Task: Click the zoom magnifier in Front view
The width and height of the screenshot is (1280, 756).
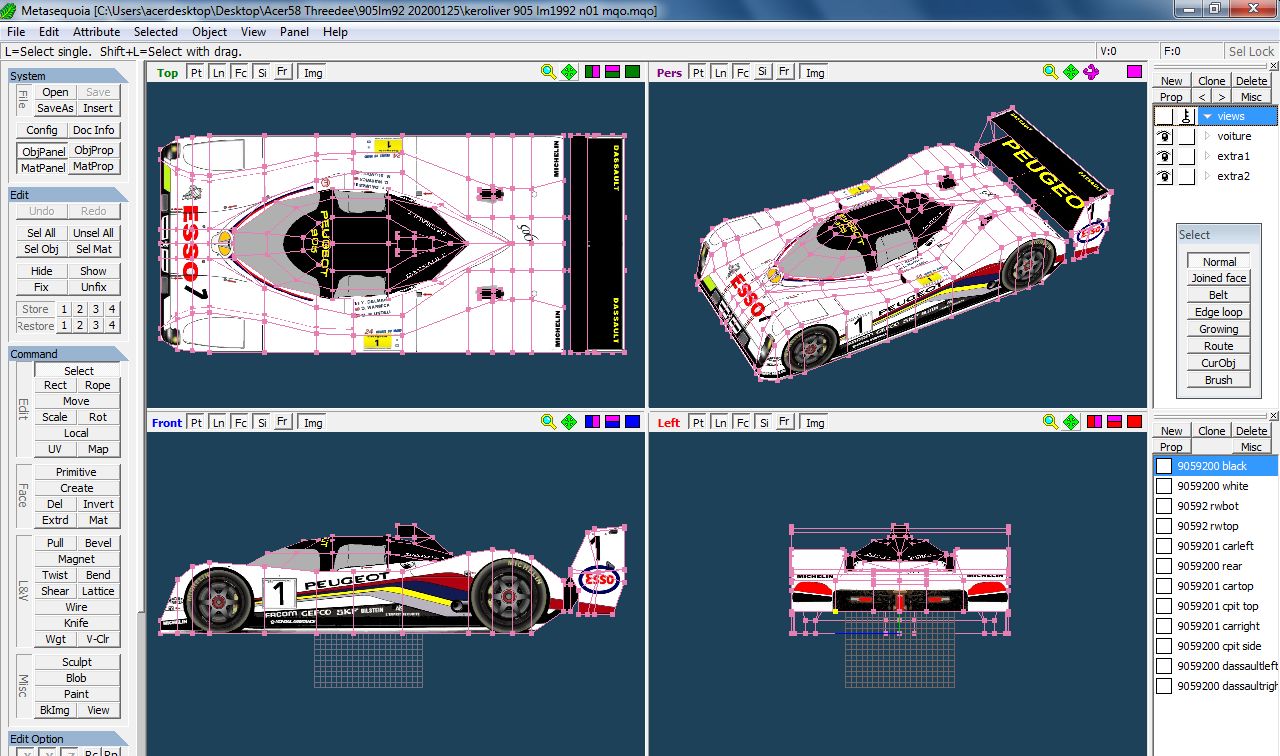Action: pyautogui.click(x=548, y=422)
